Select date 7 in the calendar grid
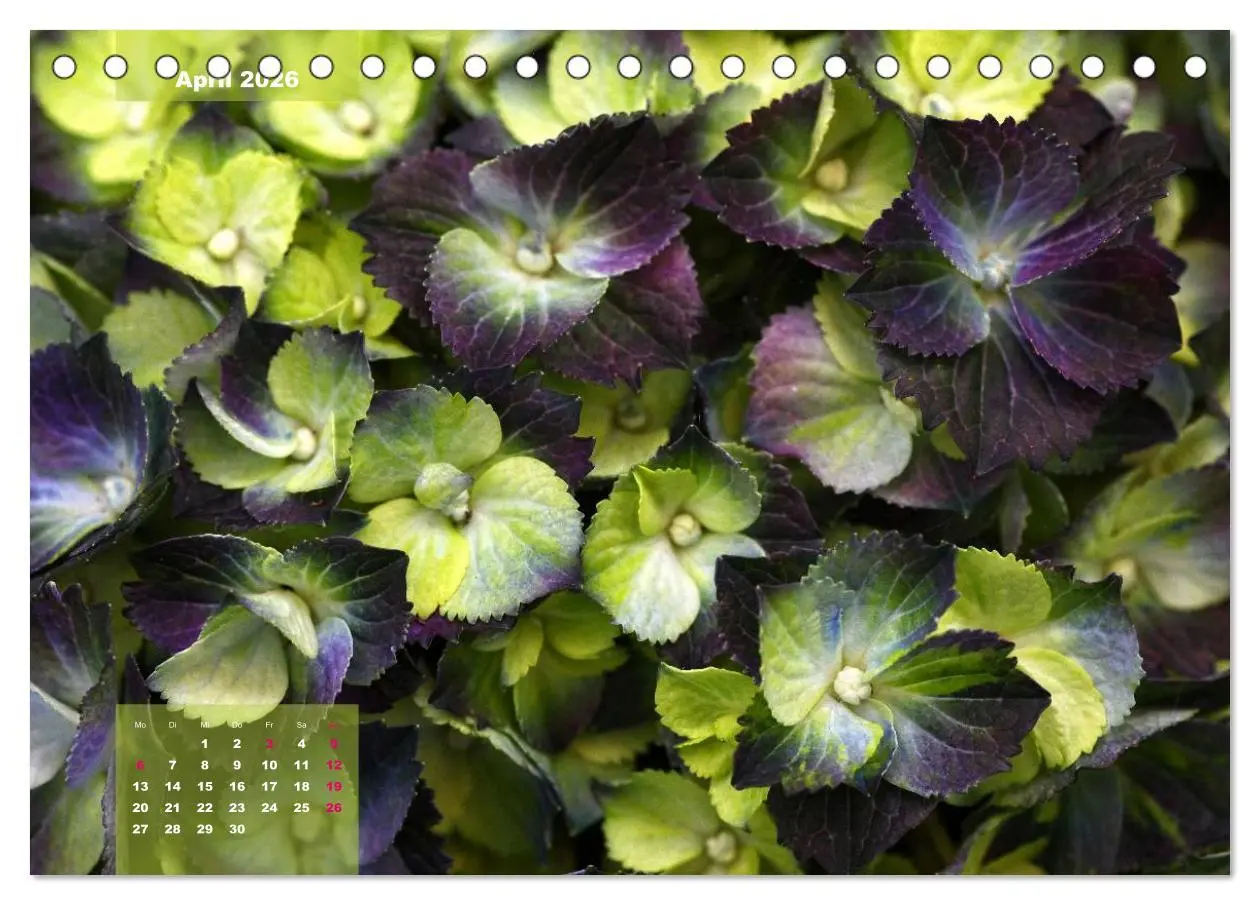The image size is (1260, 905). click(x=172, y=765)
